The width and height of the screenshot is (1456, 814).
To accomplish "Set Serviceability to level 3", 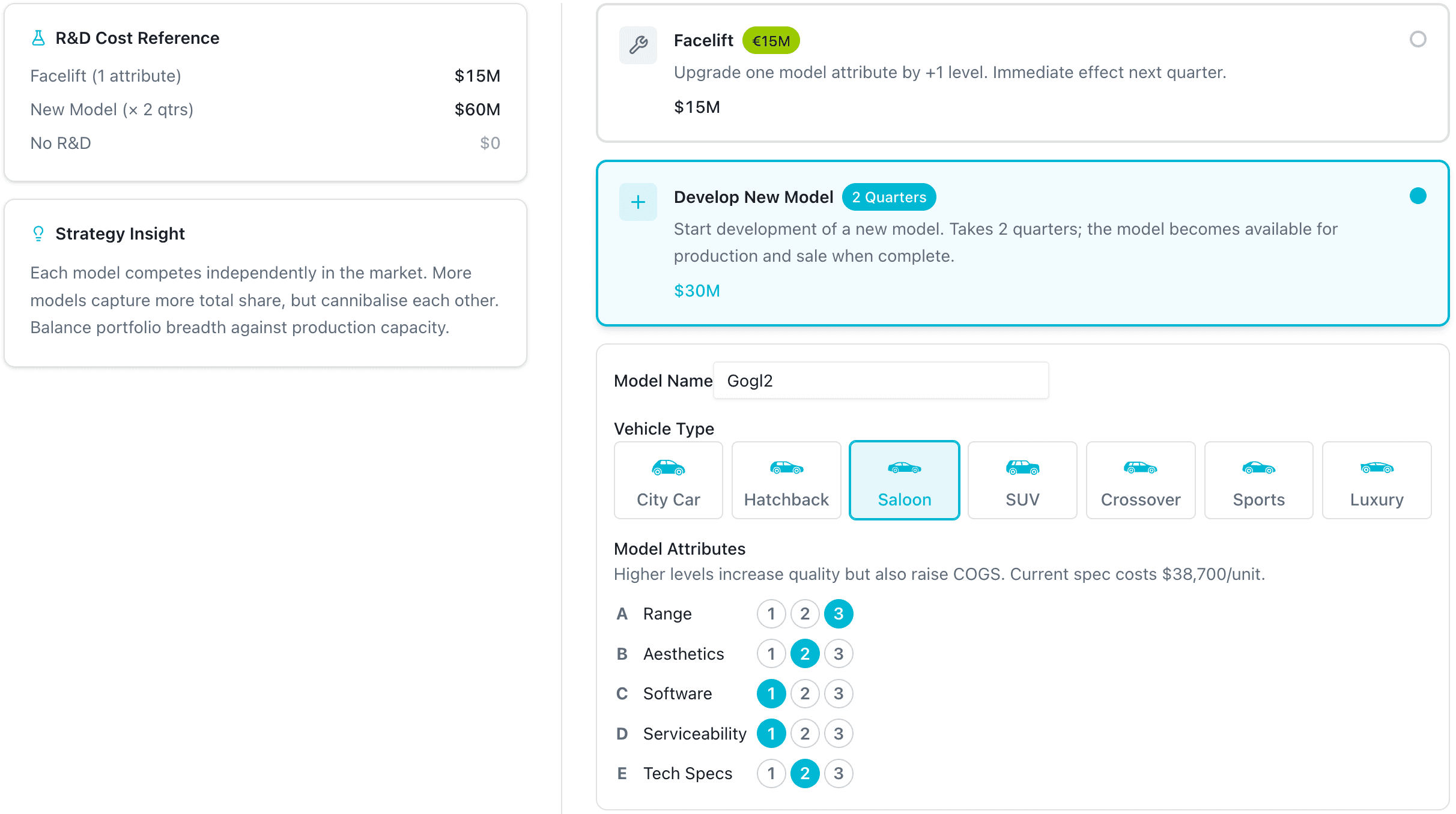I will [839, 733].
